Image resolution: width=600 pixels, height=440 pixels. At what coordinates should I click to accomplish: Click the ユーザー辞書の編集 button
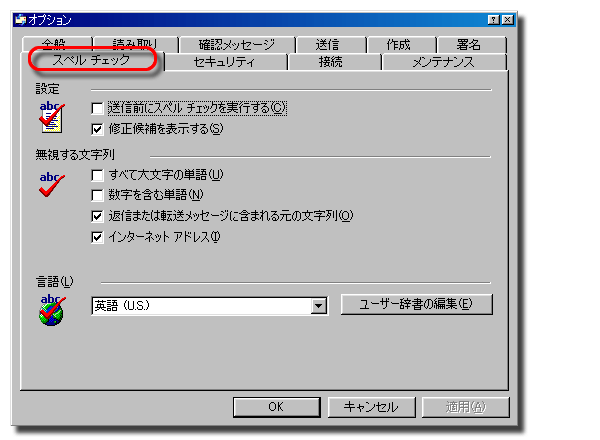416,304
